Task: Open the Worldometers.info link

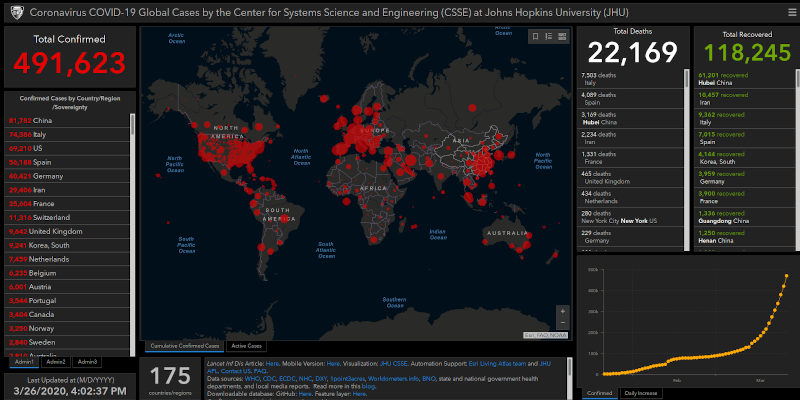Action: (x=393, y=379)
